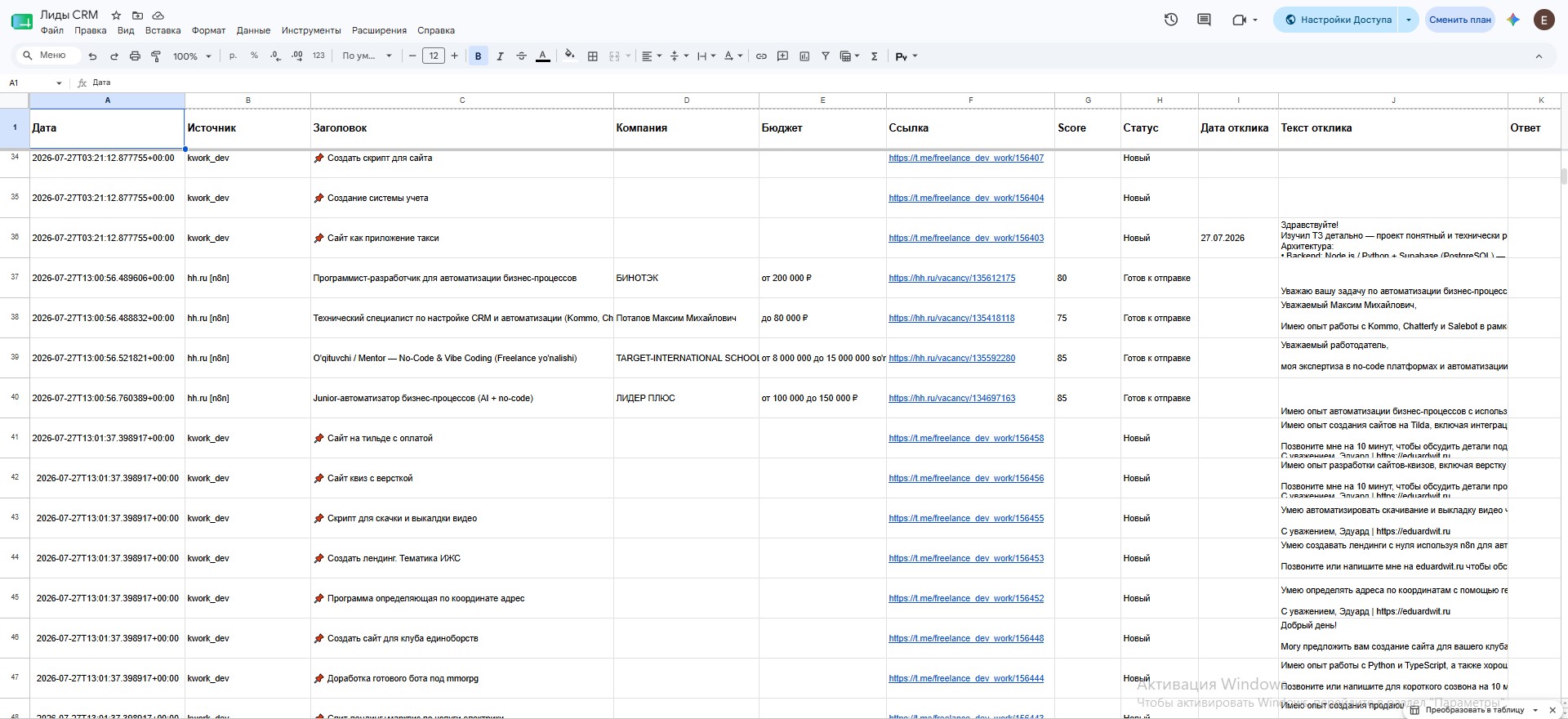Click Сменить план button
The image size is (1568, 719).
pos(1460,20)
